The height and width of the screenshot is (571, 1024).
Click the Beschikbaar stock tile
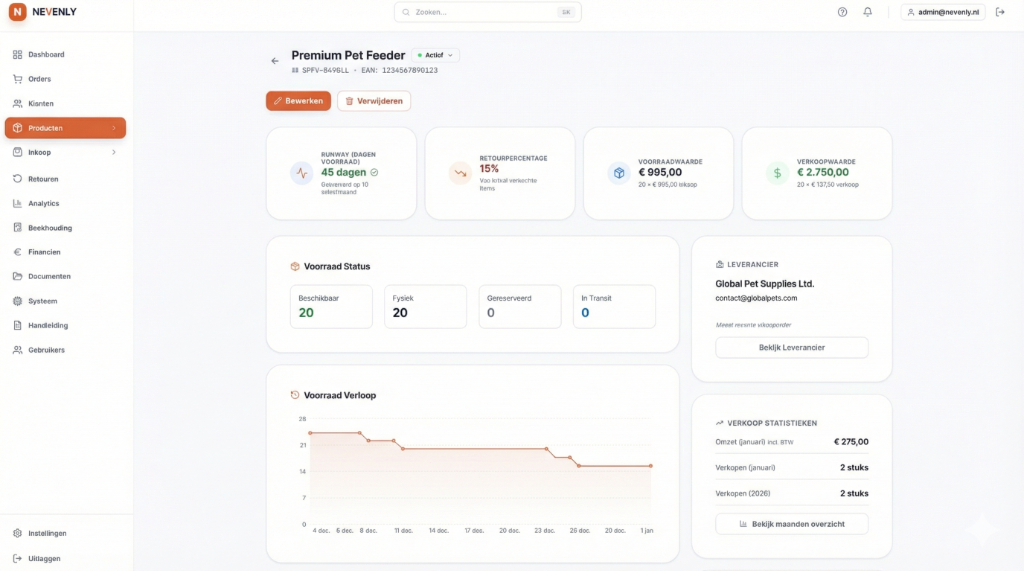pos(331,306)
